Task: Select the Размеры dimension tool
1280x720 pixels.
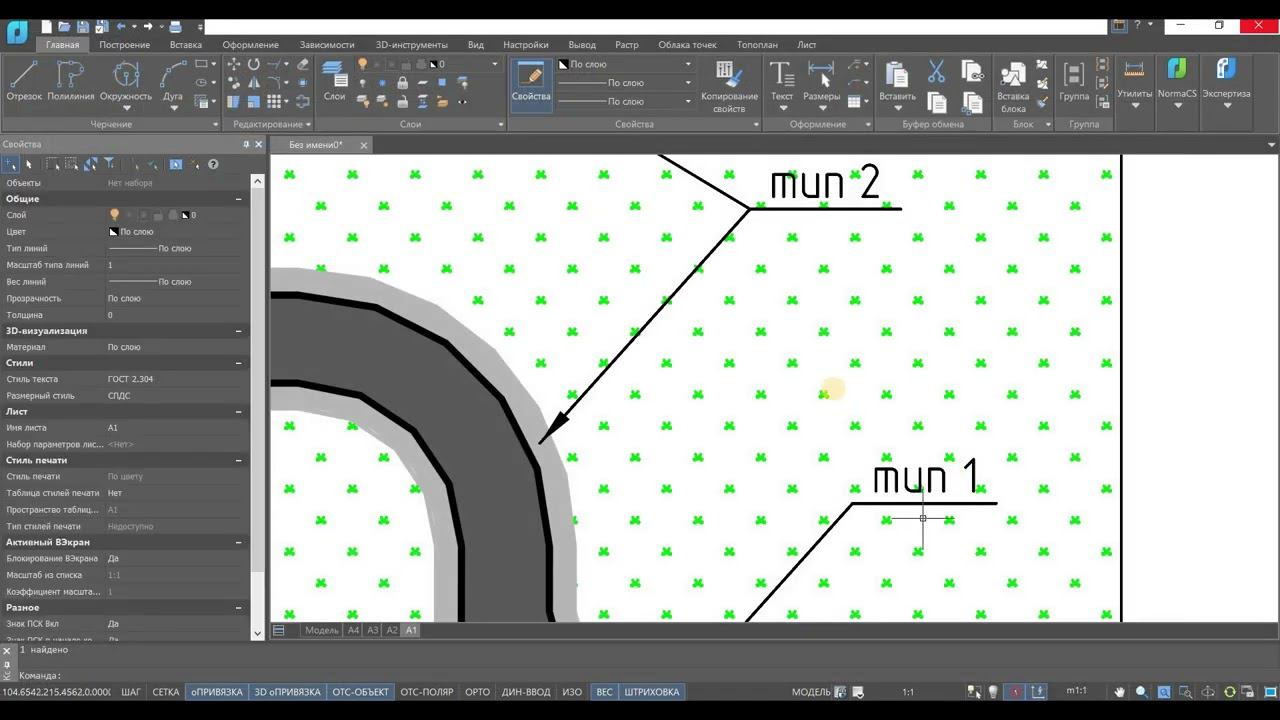Action: (x=821, y=85)
